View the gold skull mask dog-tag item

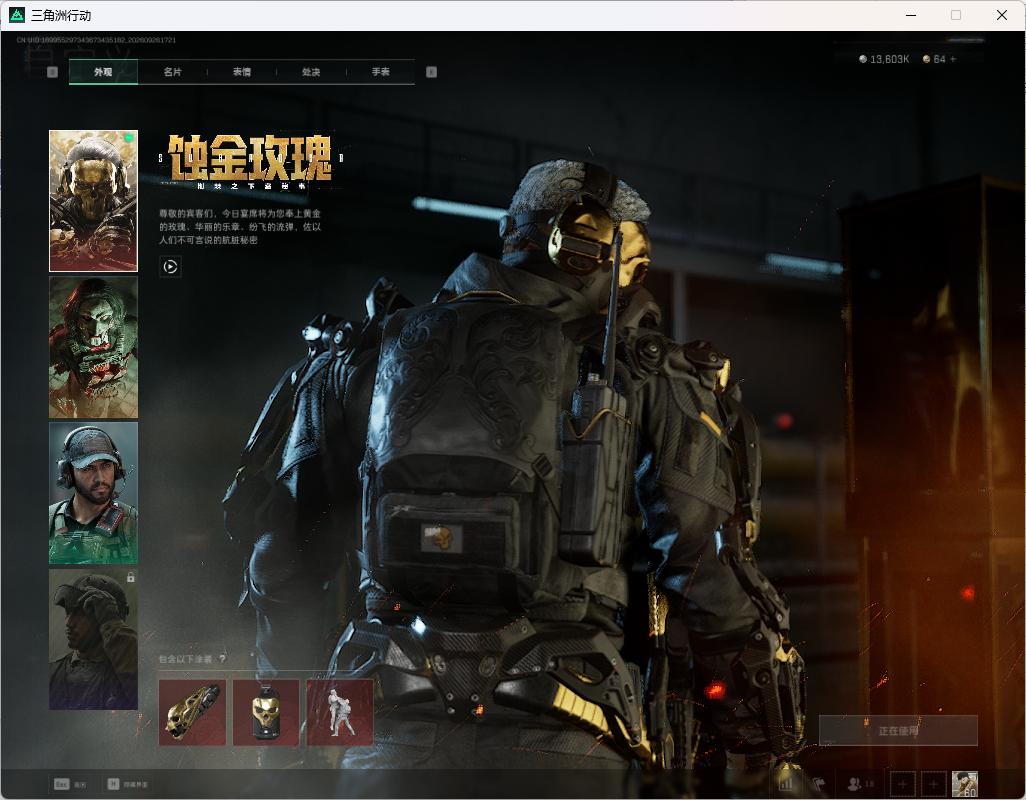(x=266, y=712)
